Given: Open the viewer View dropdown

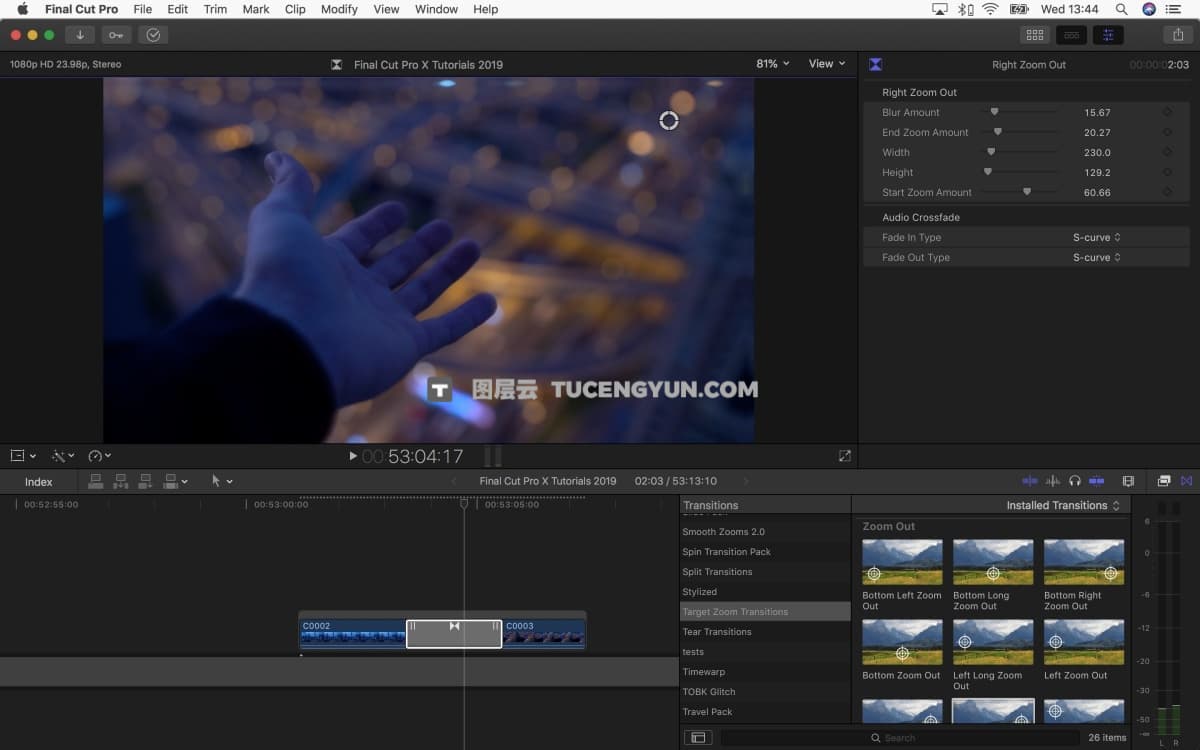Looking at the screenshot, I should pos(826,64).
